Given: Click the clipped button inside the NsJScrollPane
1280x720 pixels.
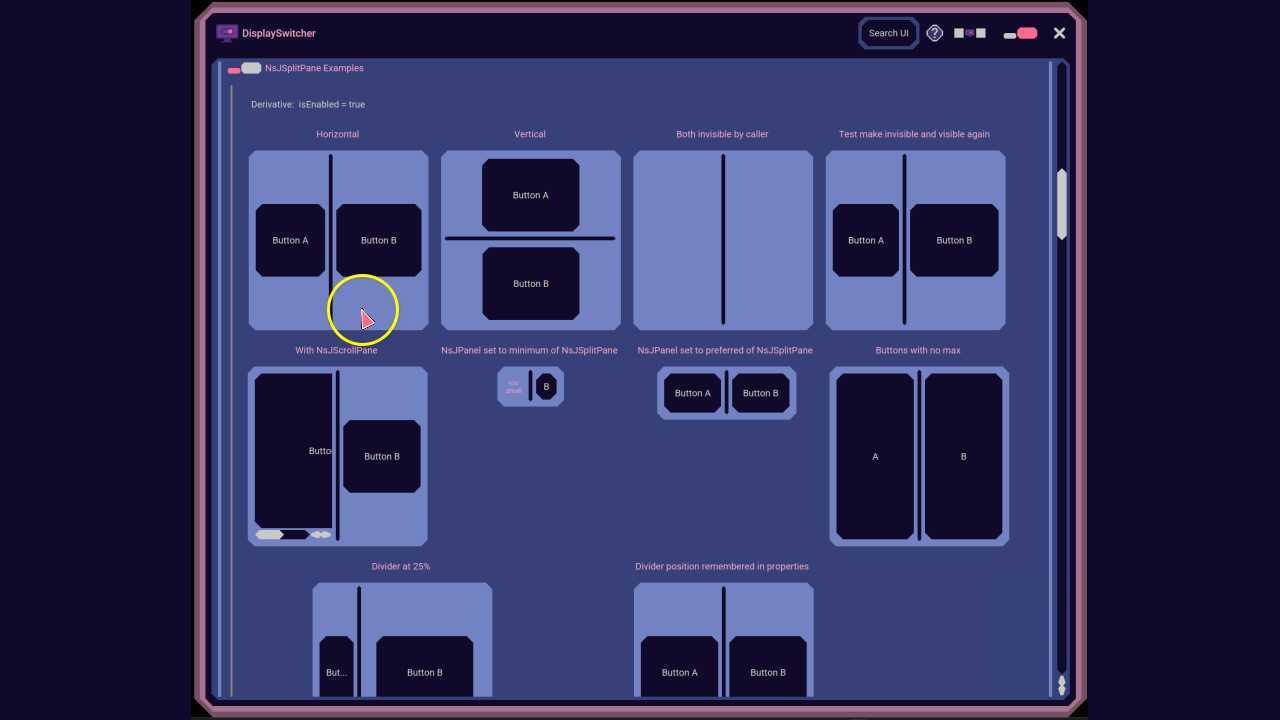Looking at the screenshot, I should point(294,451).
